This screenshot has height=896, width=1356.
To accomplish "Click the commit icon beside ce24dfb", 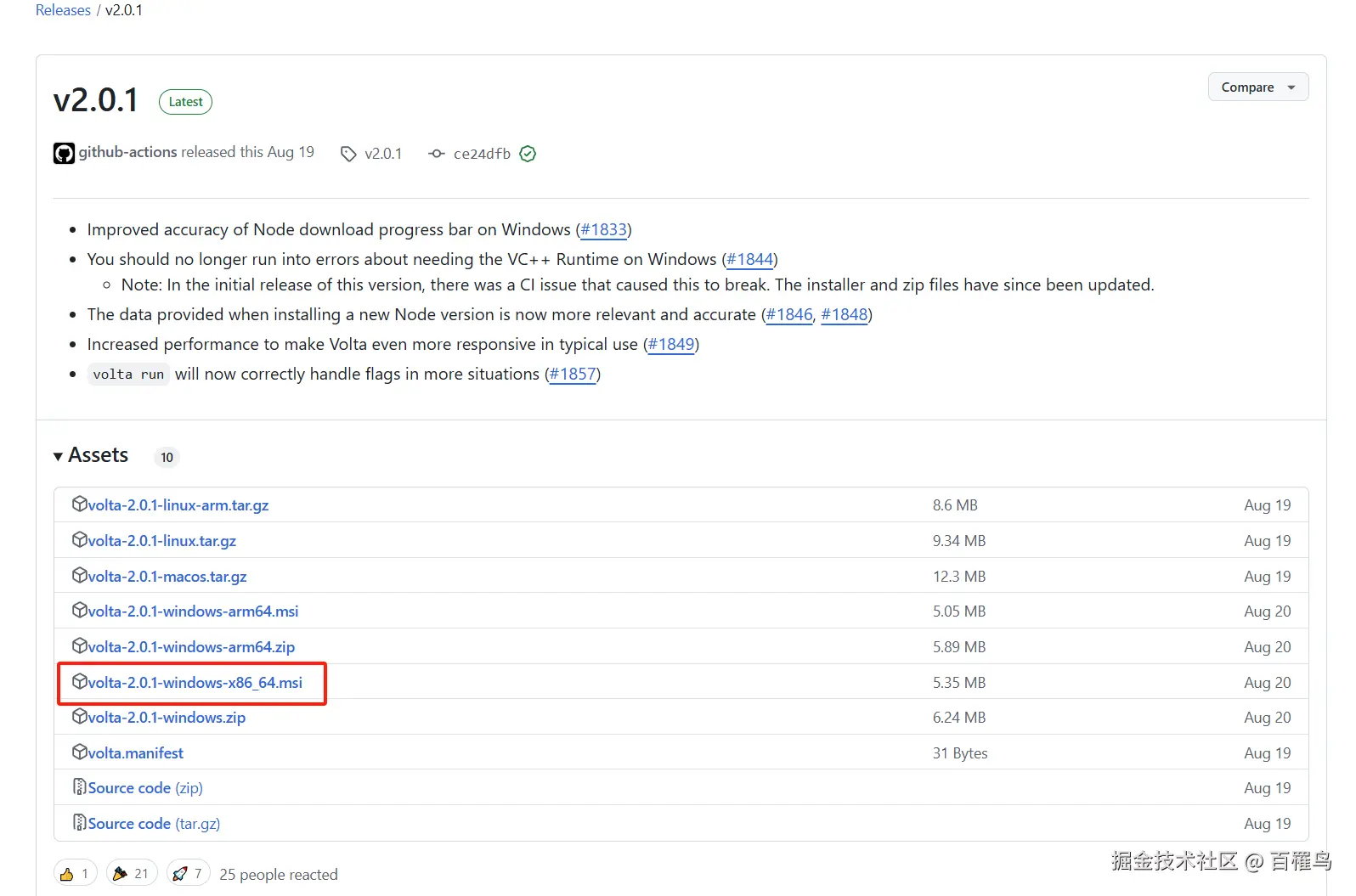I will click(437, 154).
